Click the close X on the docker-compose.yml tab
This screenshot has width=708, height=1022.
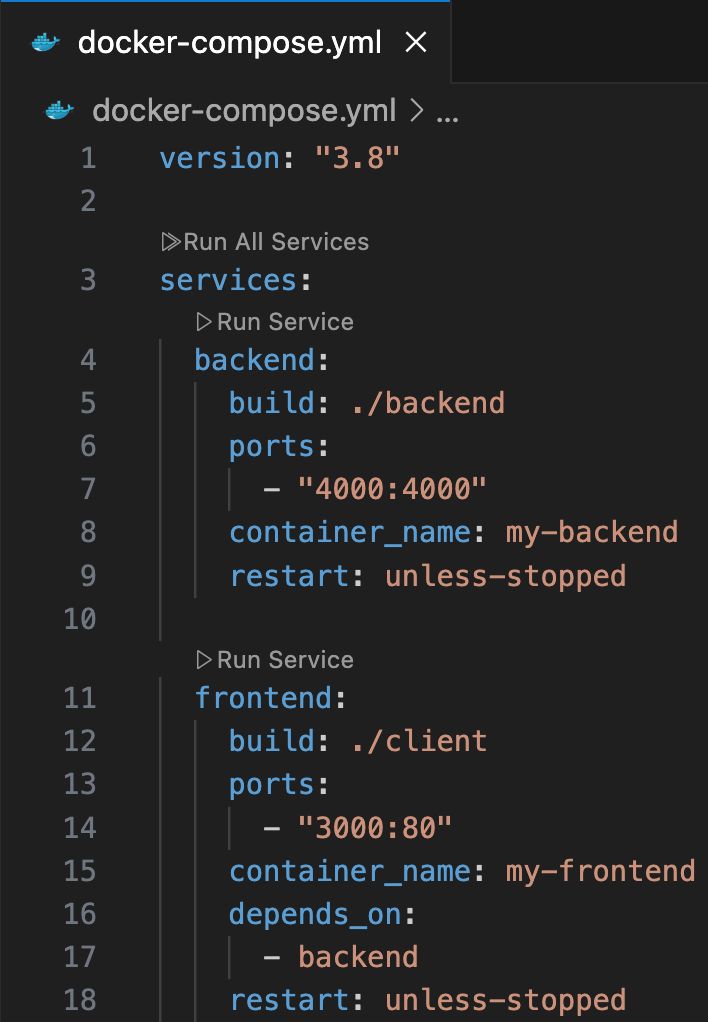(417, 42)
